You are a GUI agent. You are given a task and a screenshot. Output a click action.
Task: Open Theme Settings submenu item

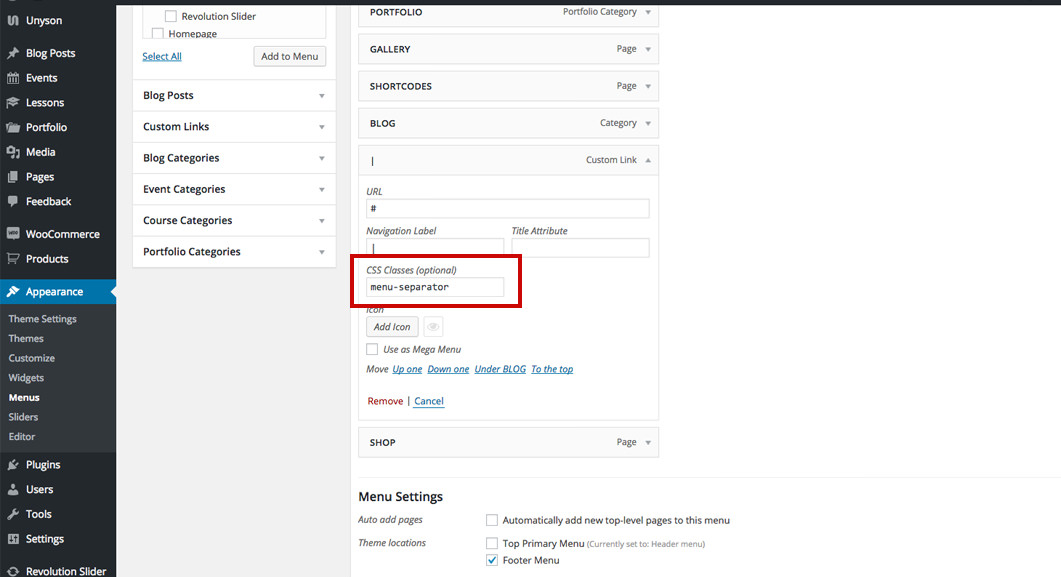(x=43, y=319)
